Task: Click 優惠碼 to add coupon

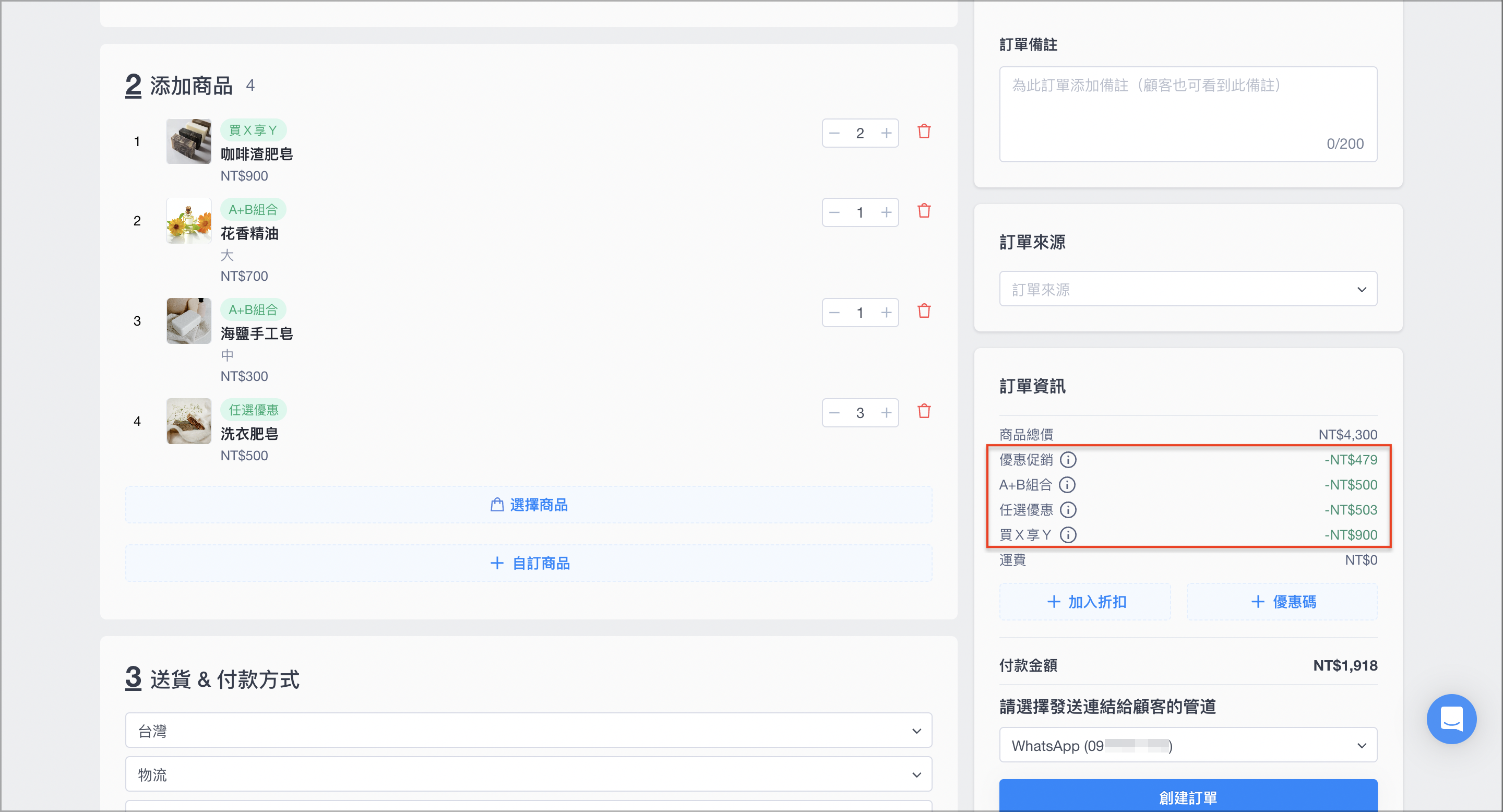Action: click(x=1282, y=602)
